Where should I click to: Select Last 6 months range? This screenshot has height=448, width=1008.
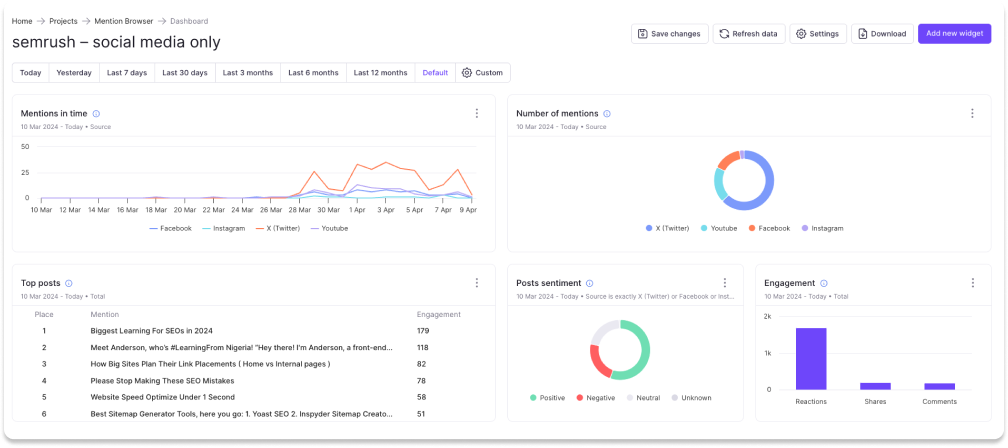[313, 73]
